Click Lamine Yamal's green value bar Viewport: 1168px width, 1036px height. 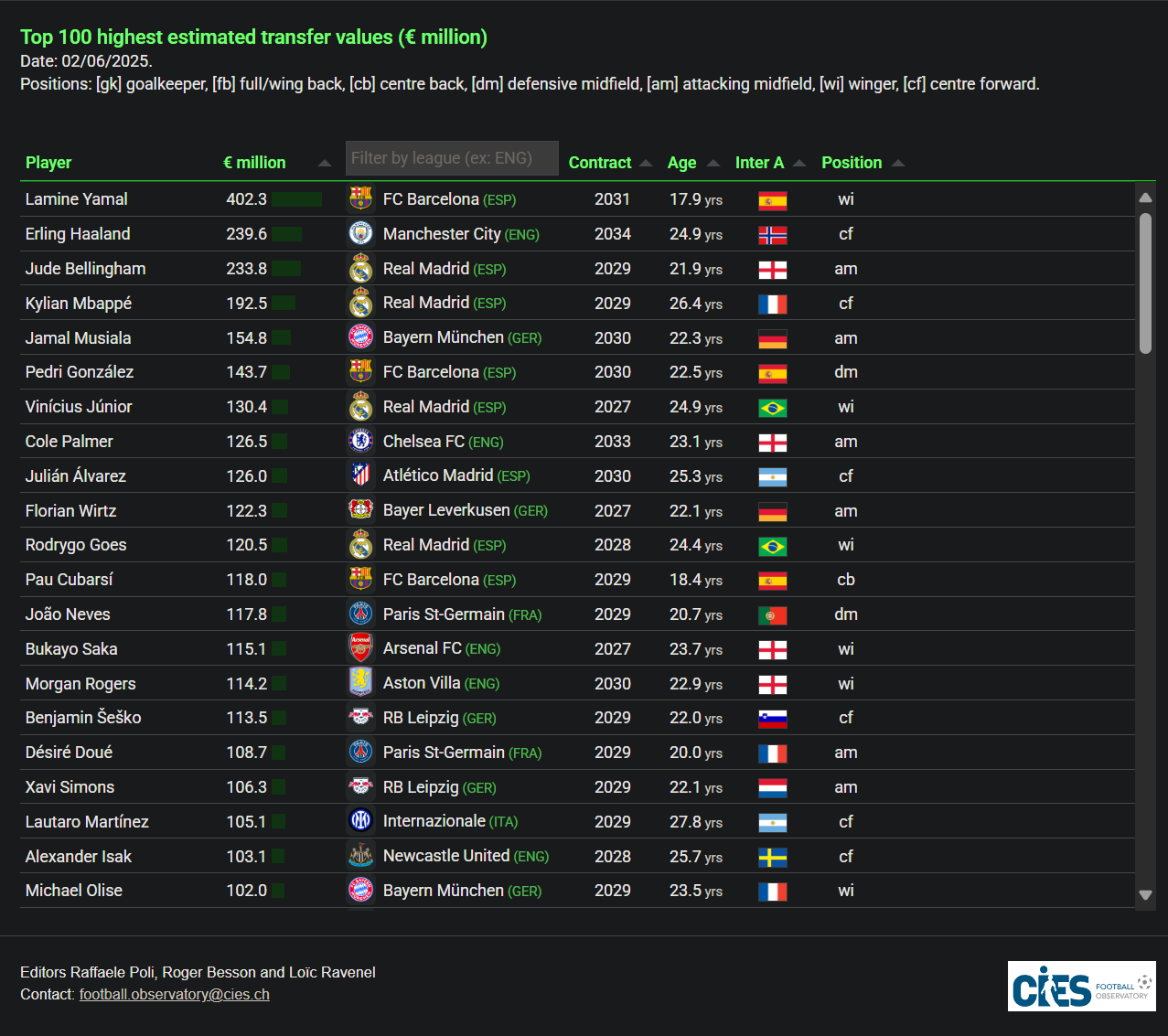pyautogui.click(x=297, y=199)
